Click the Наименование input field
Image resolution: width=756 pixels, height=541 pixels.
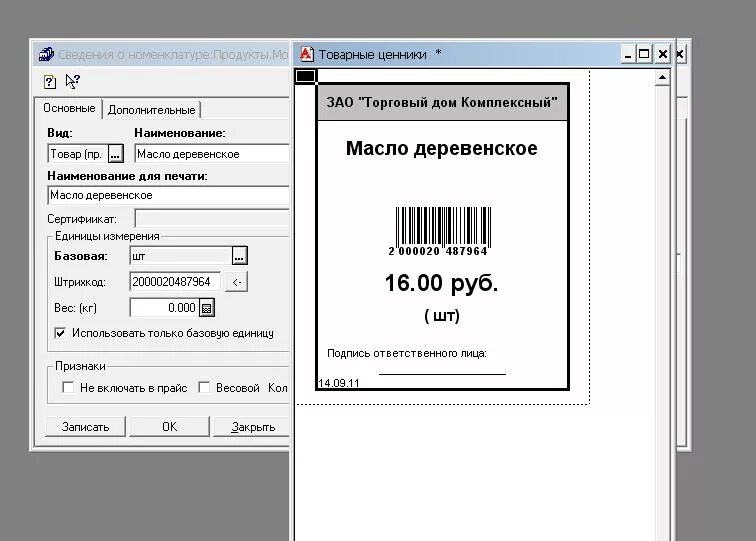(212, 154)
